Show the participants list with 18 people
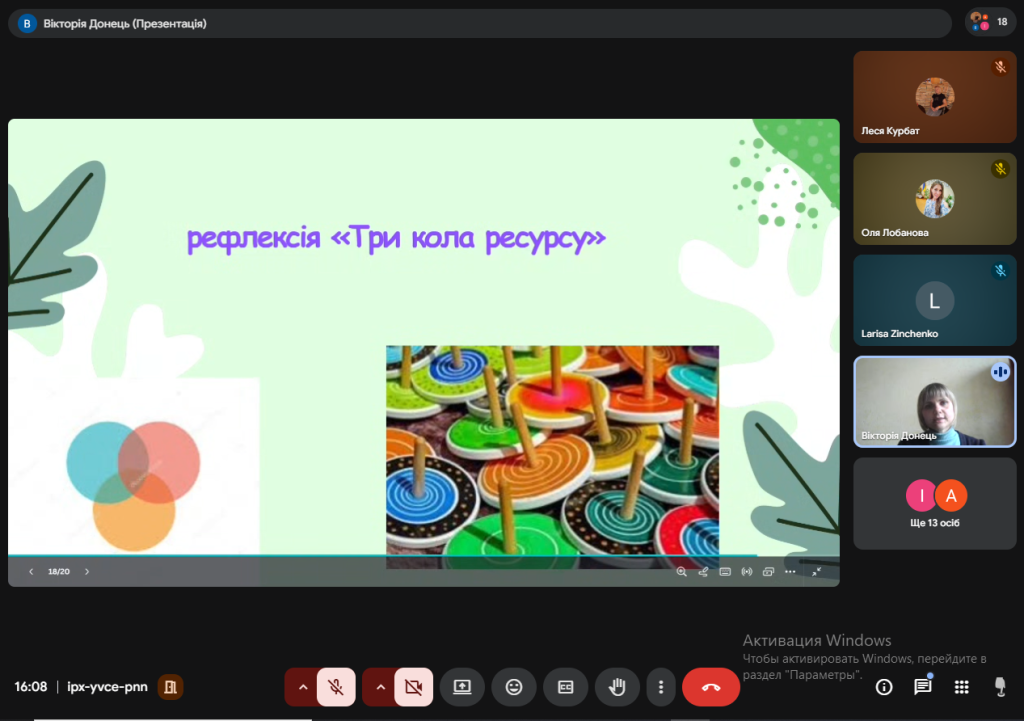 pos(990,22)
